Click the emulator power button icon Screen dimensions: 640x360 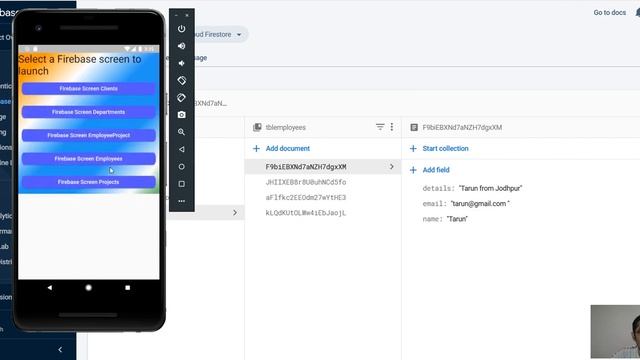pos(182,29)
